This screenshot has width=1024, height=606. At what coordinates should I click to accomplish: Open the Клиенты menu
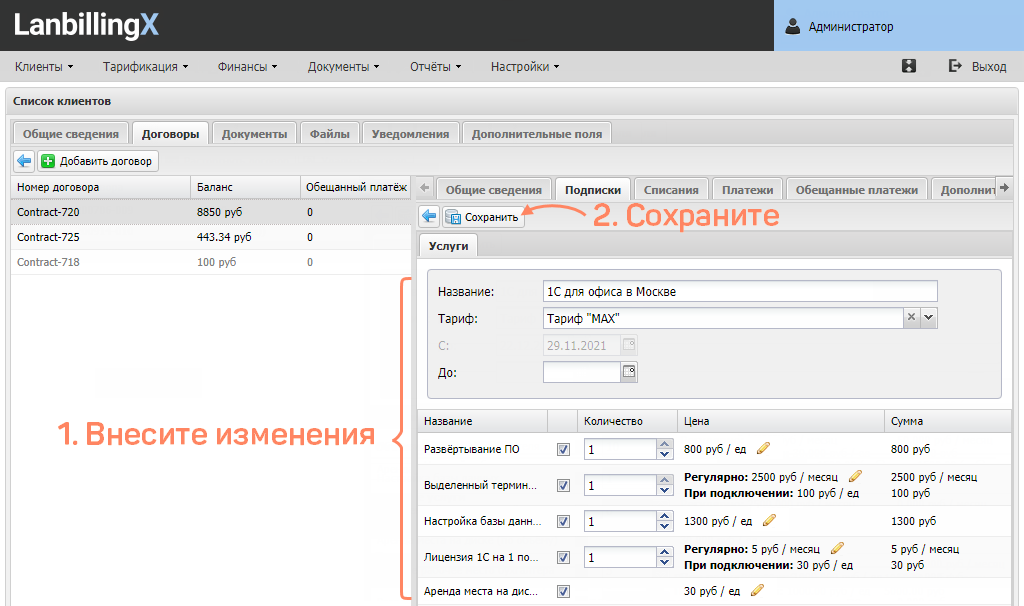44,67
